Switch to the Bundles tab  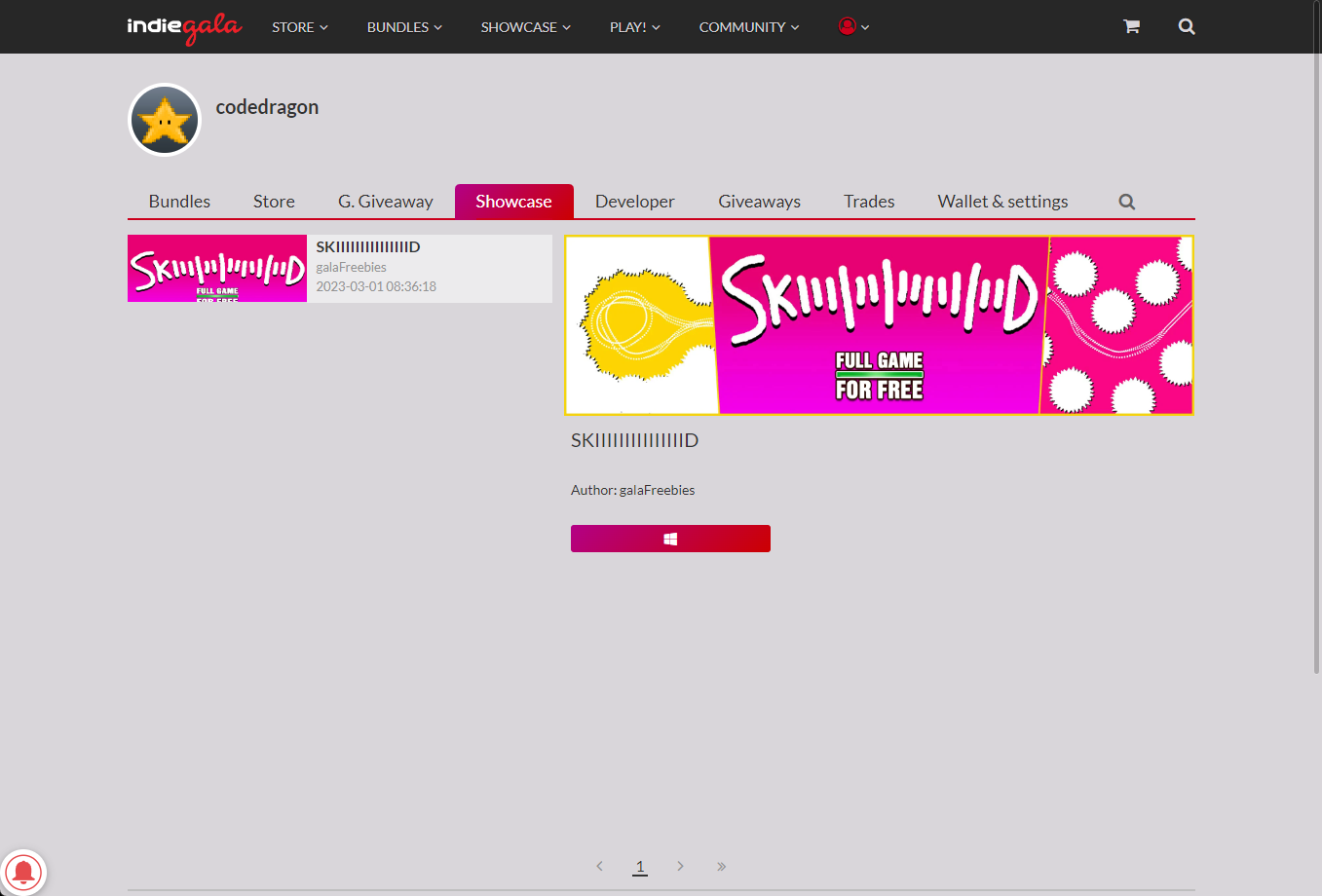click(x=179, y=202)
